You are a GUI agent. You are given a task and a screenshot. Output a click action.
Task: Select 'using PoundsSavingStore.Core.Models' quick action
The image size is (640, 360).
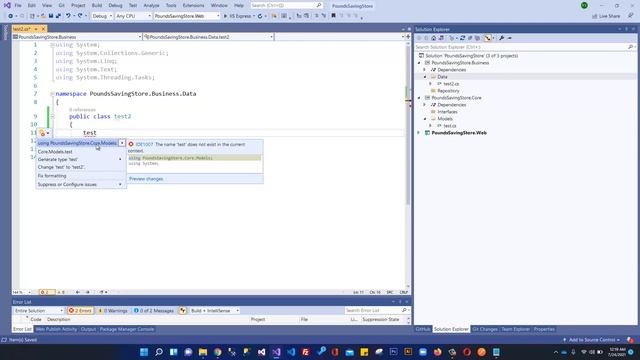click(77, 143)
